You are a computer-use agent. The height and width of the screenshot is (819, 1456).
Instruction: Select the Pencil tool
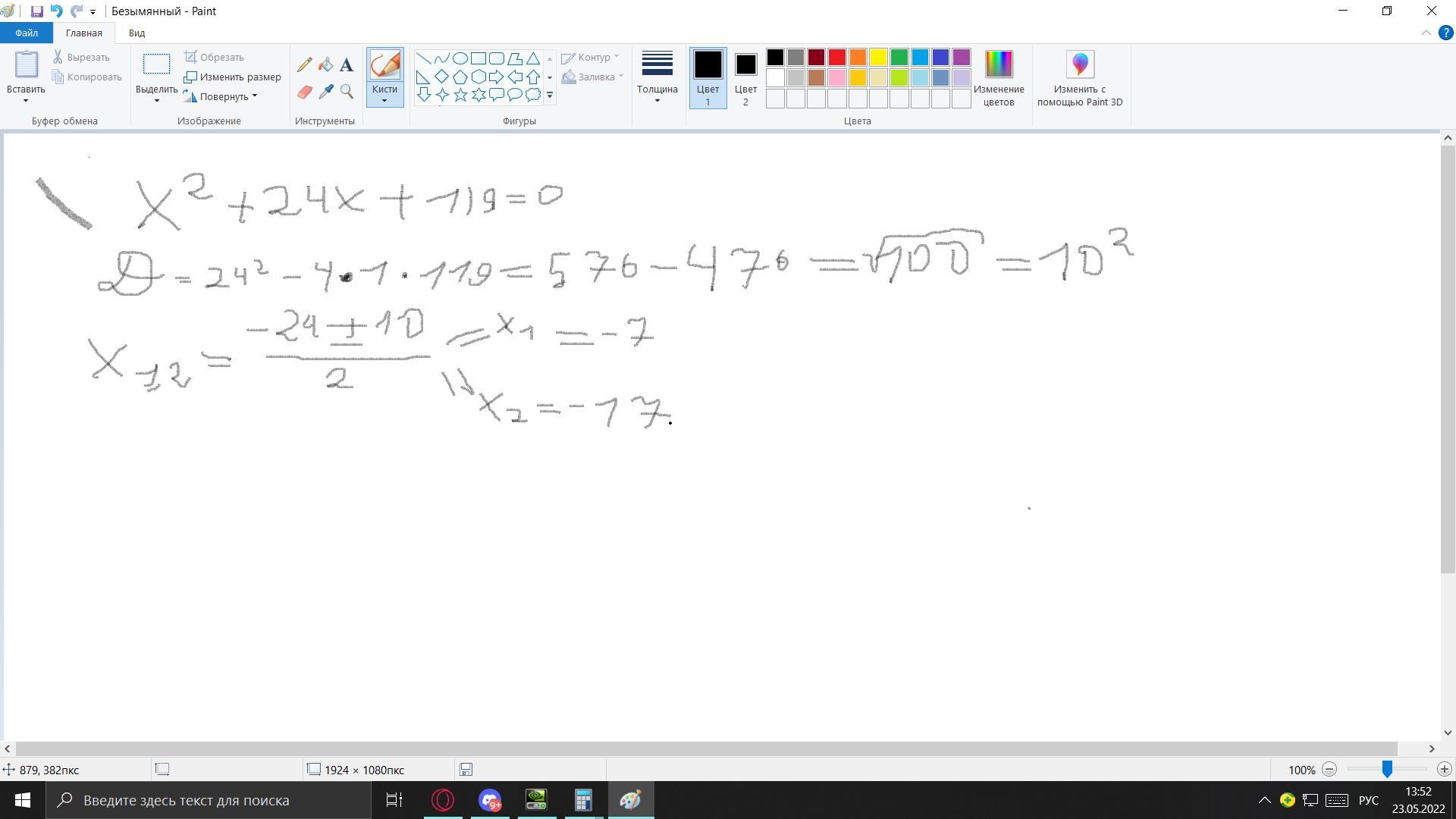tap(304, 65)
